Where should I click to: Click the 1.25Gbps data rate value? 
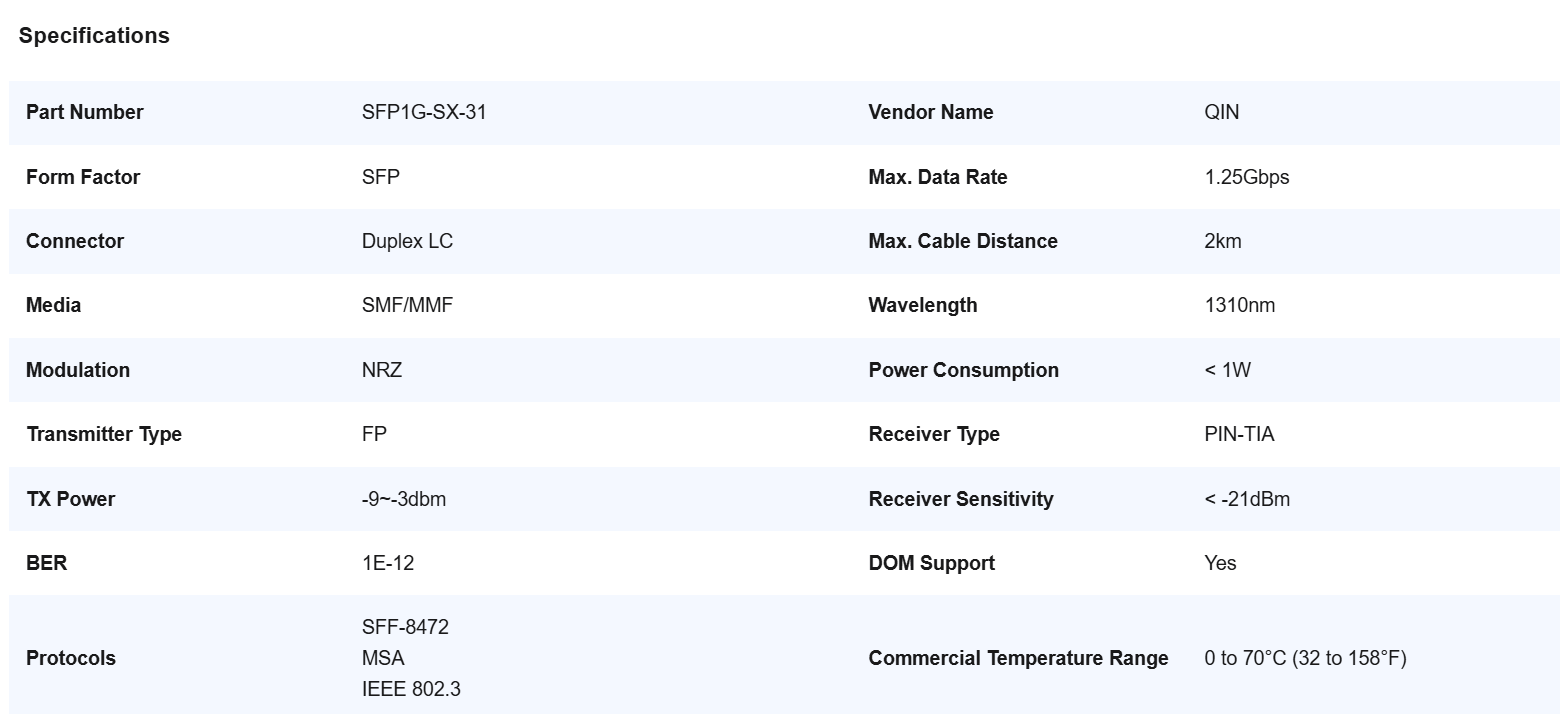coord(1247,177)
